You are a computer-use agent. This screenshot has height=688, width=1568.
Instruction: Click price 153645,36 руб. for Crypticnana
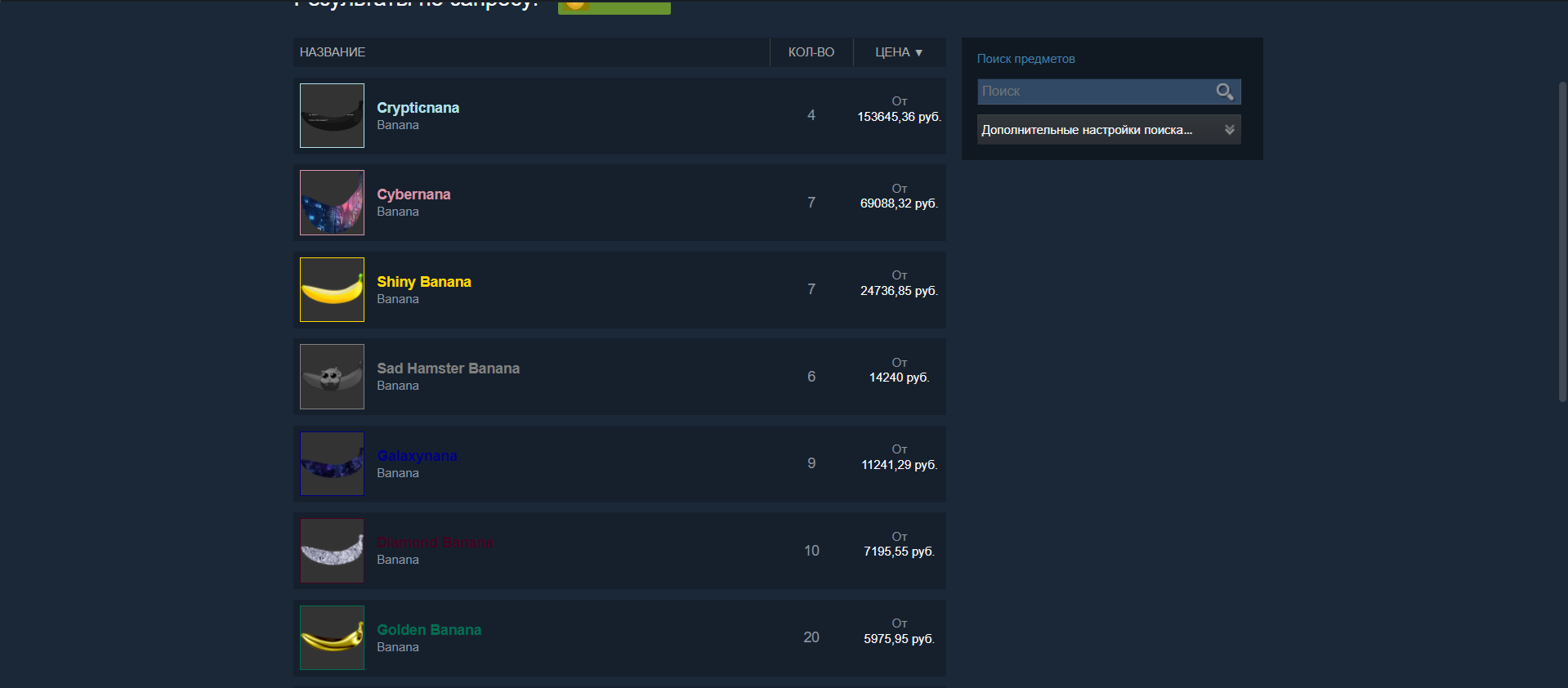[x=899, y=117]
